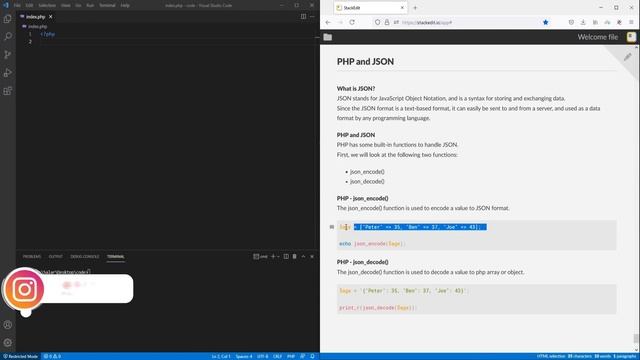Change encoding via UTF-8 in status bar

(262, 356)
